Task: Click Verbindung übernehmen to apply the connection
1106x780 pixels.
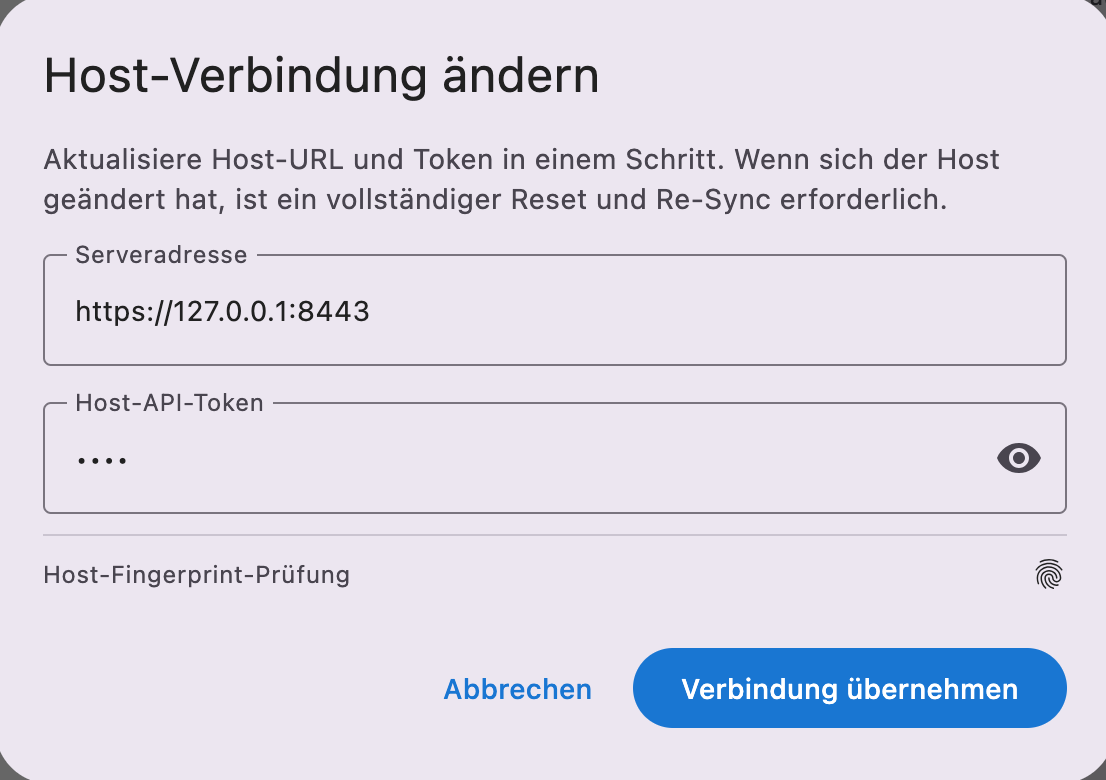Action: tap(849, 688)
